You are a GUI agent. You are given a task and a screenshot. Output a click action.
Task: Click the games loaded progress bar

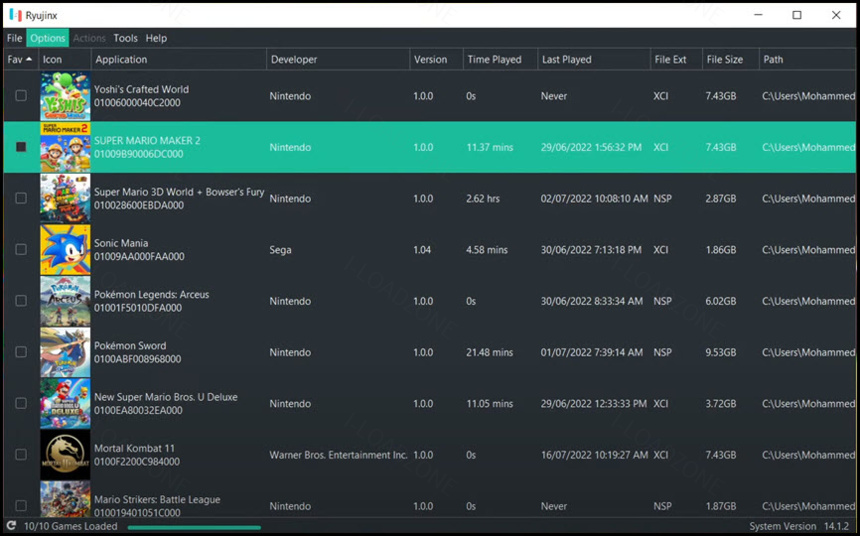195,528
